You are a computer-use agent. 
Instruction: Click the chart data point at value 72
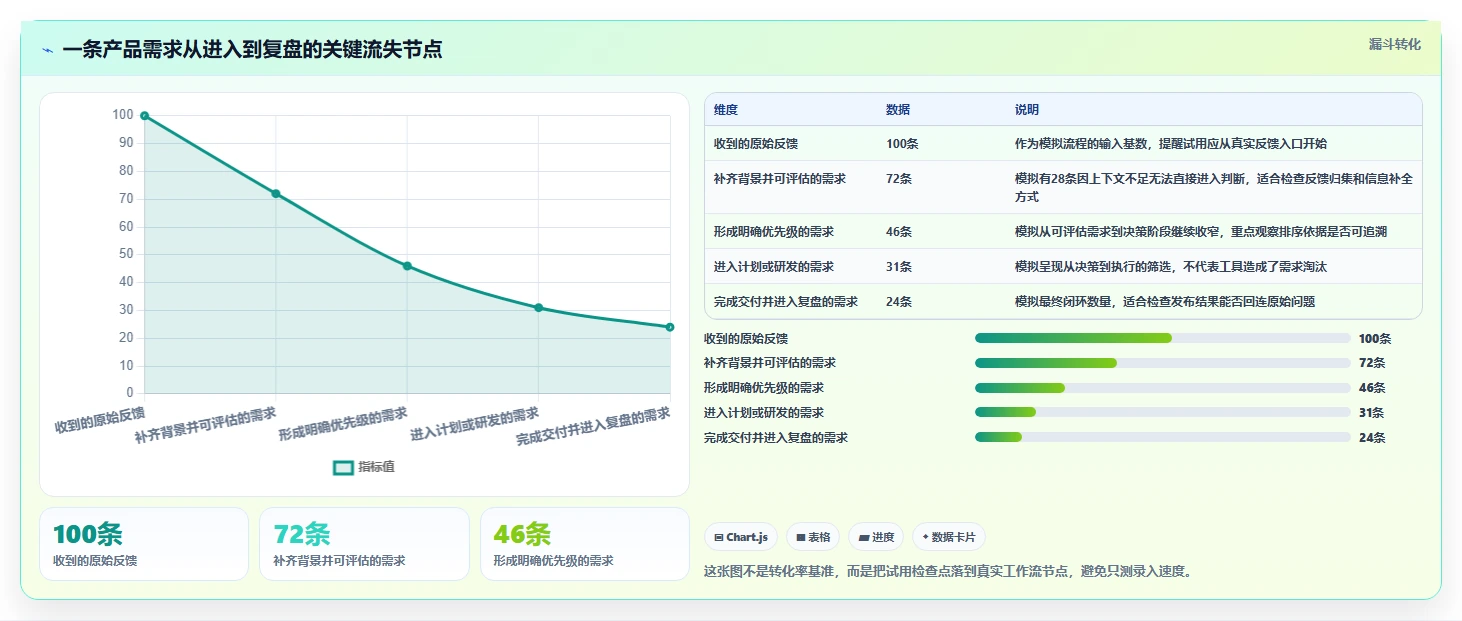click(x=276, y=194)
